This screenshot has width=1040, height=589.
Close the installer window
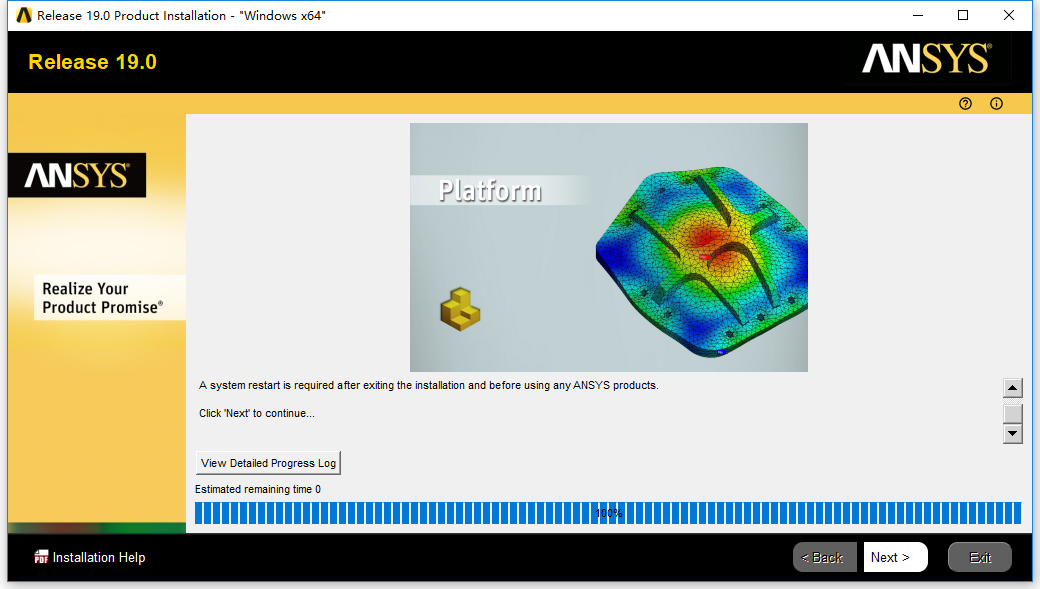(x=1008, y=15)
